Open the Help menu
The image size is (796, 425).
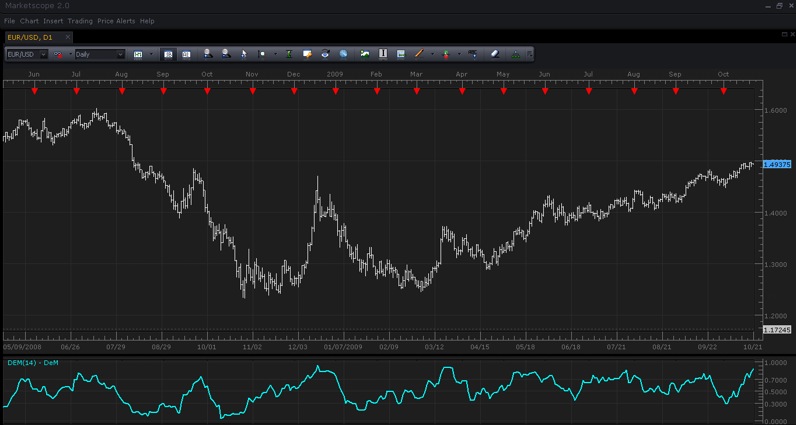[147, 21]
